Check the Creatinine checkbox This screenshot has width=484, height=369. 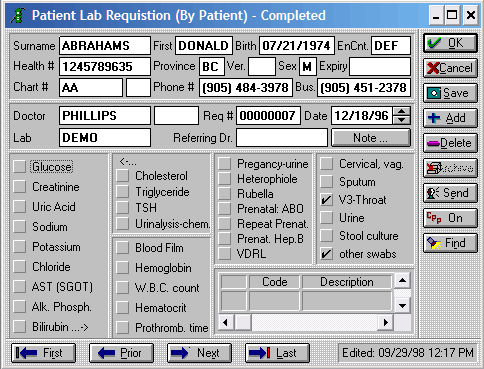click(x=20, y=187)
